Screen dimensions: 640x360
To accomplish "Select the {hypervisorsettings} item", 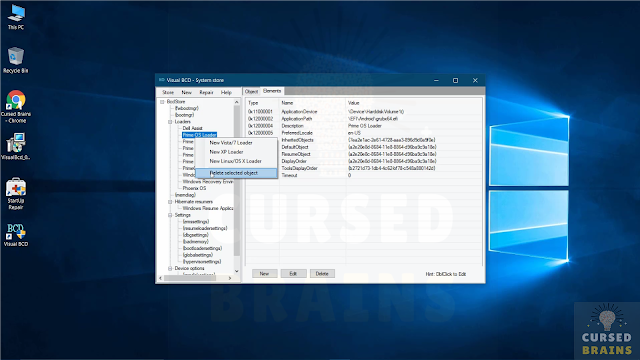I will (202, 262).
